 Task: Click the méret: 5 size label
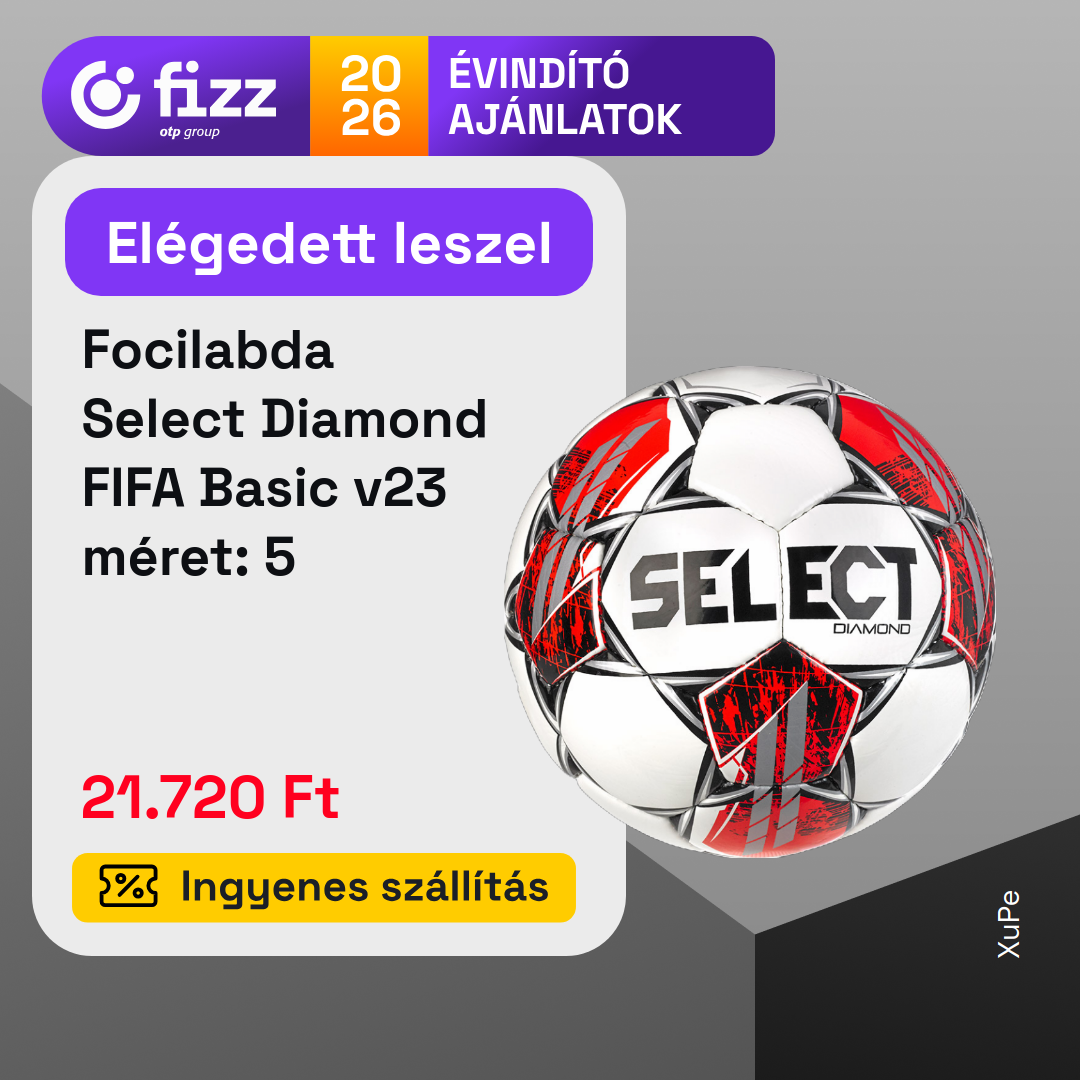(189, 557)
